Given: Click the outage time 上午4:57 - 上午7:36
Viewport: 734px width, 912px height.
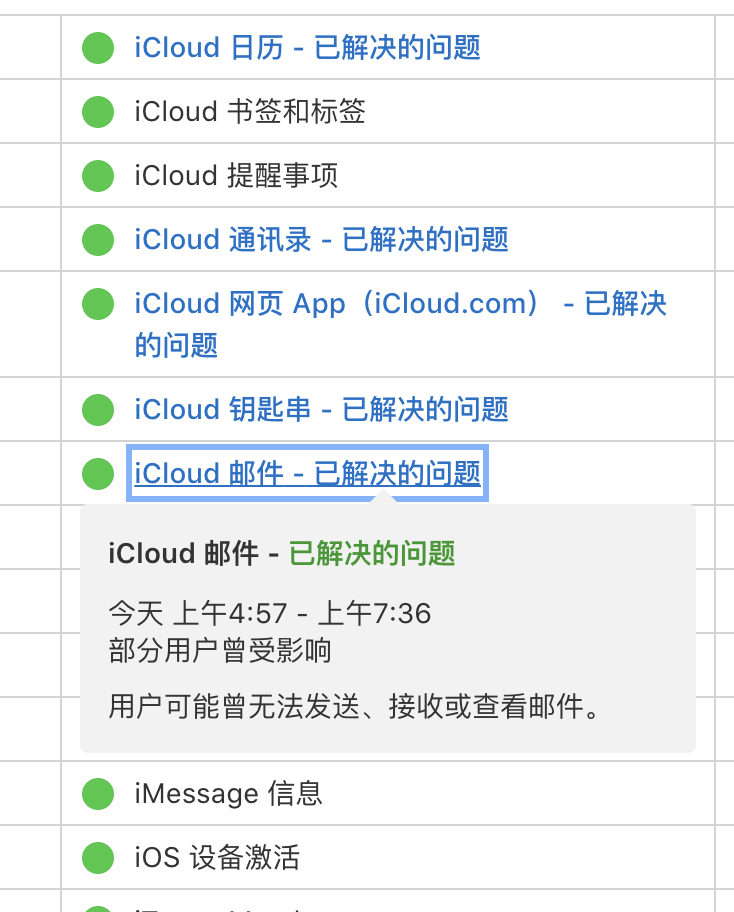Looking at the screenshot, I should (x=270, y=612).
